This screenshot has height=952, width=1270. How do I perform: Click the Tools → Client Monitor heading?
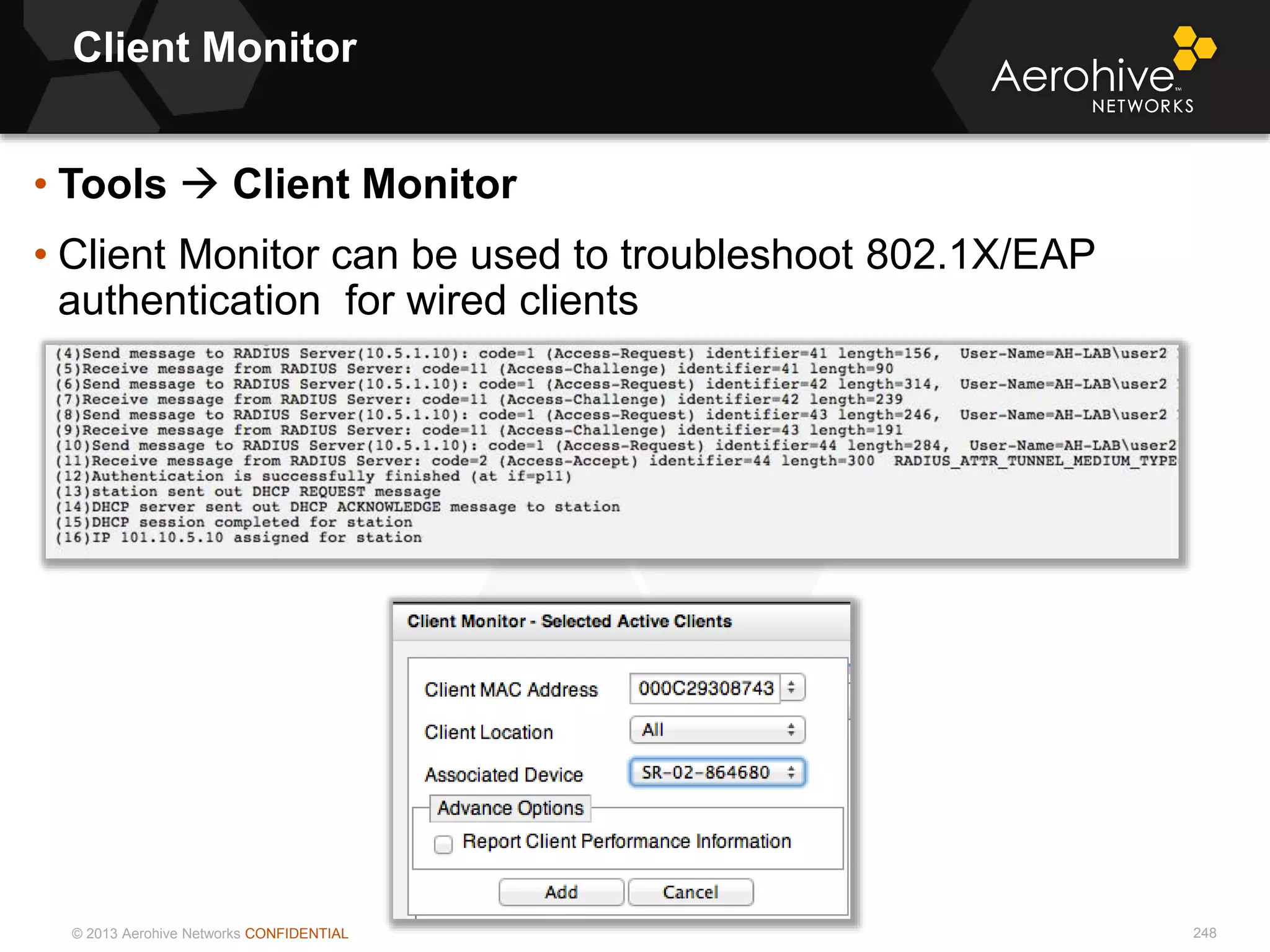[288, 184]
